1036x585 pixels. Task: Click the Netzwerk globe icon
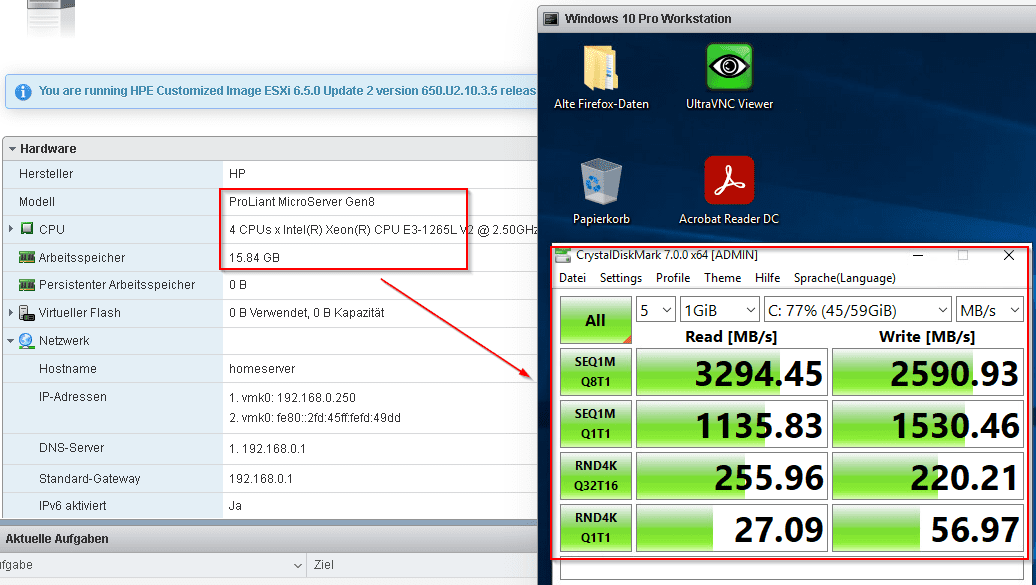coord(26,340)
